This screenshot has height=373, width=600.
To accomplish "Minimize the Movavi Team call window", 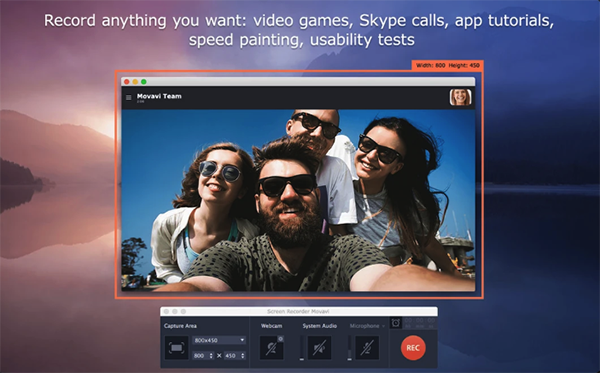I will coord(135,82).
